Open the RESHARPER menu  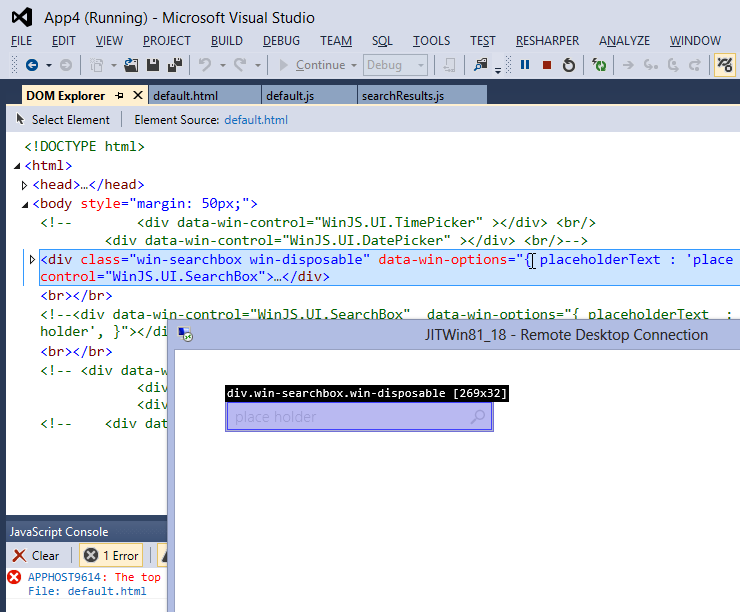tap(547, 41)
